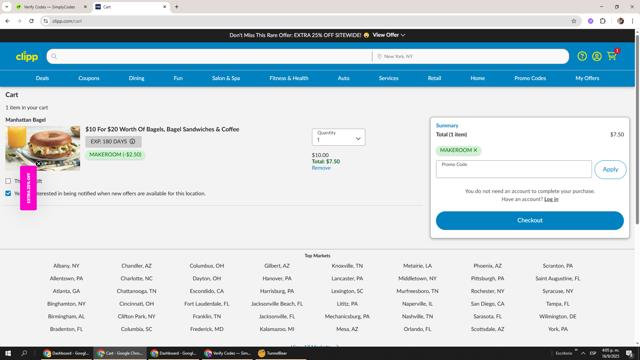The image size is (640, 360).
Task: Open the bagel sandwich thumbnail
Action: coord(43,148)
